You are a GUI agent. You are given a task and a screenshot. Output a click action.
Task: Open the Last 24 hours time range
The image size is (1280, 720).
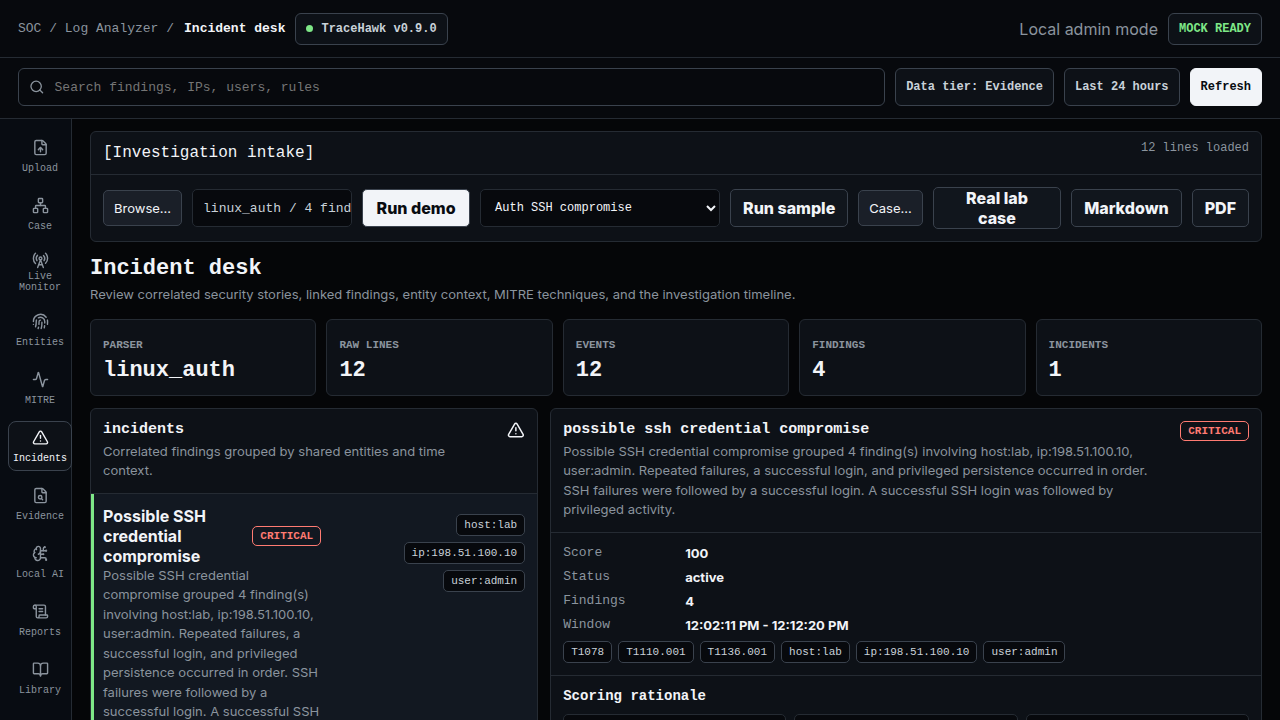1122,87
